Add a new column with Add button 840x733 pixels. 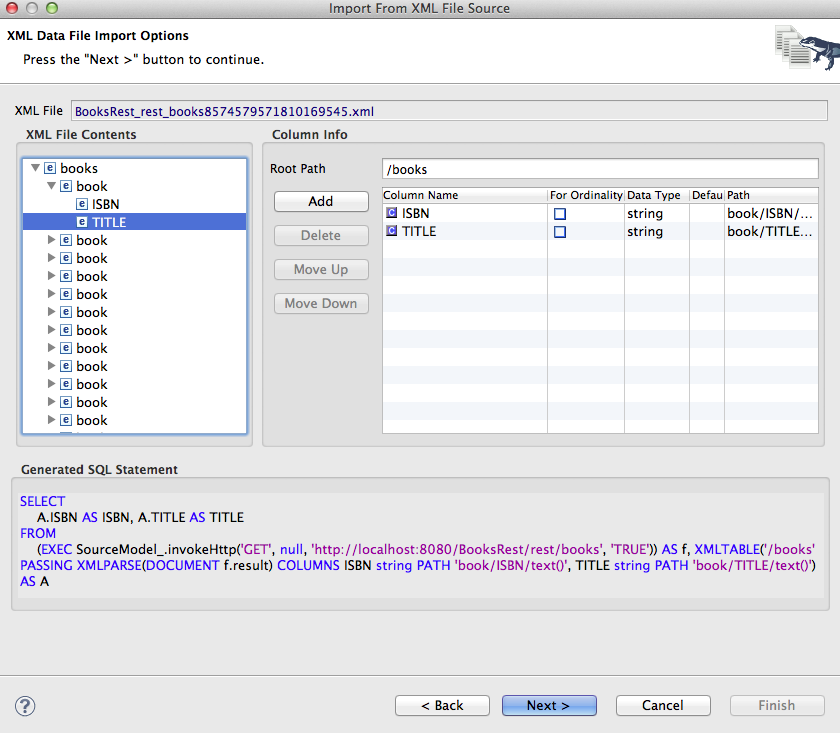321,201
